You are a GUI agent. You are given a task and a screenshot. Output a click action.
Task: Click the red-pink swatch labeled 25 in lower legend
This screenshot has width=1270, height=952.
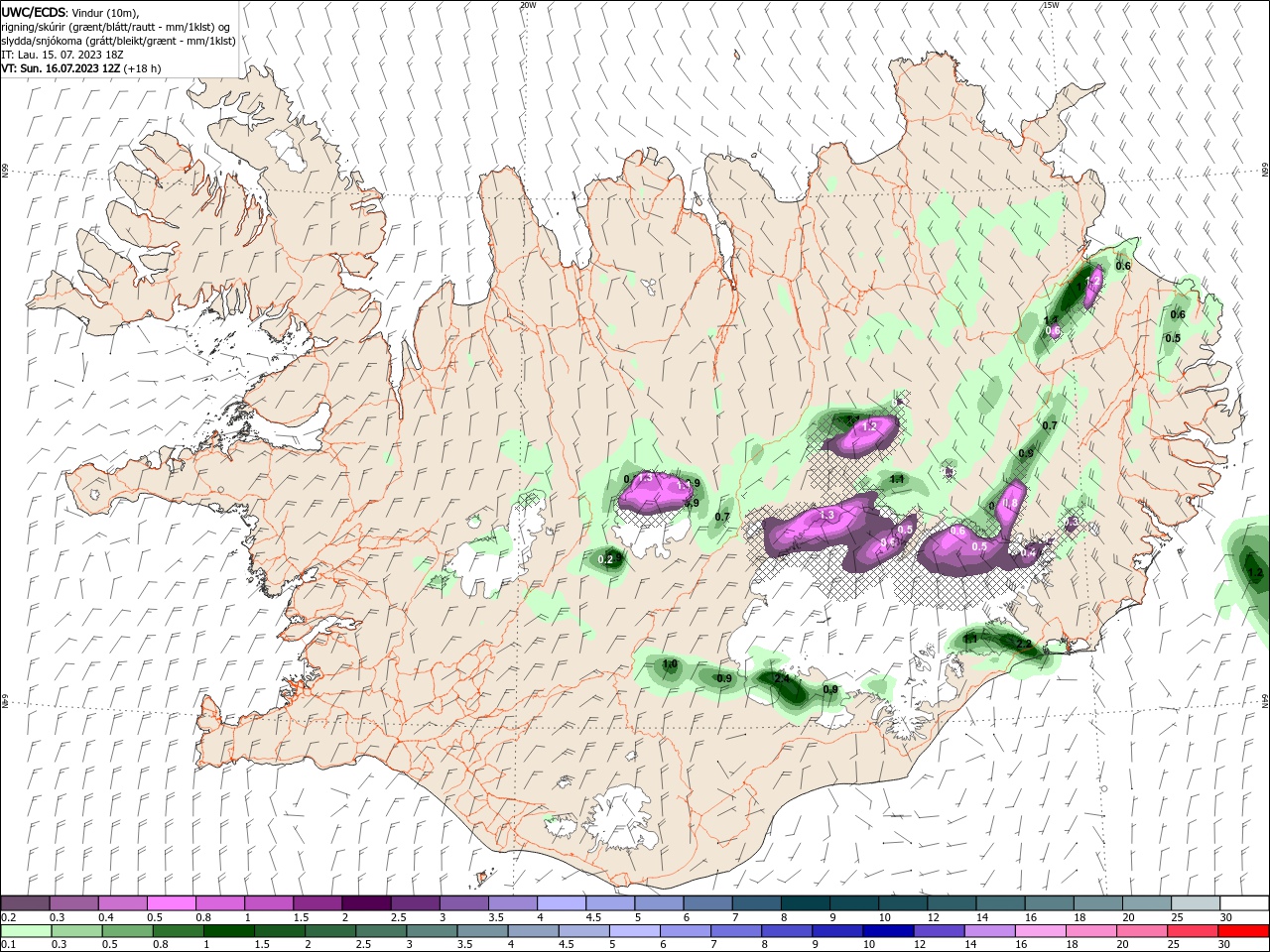(x=1191, y=931)
